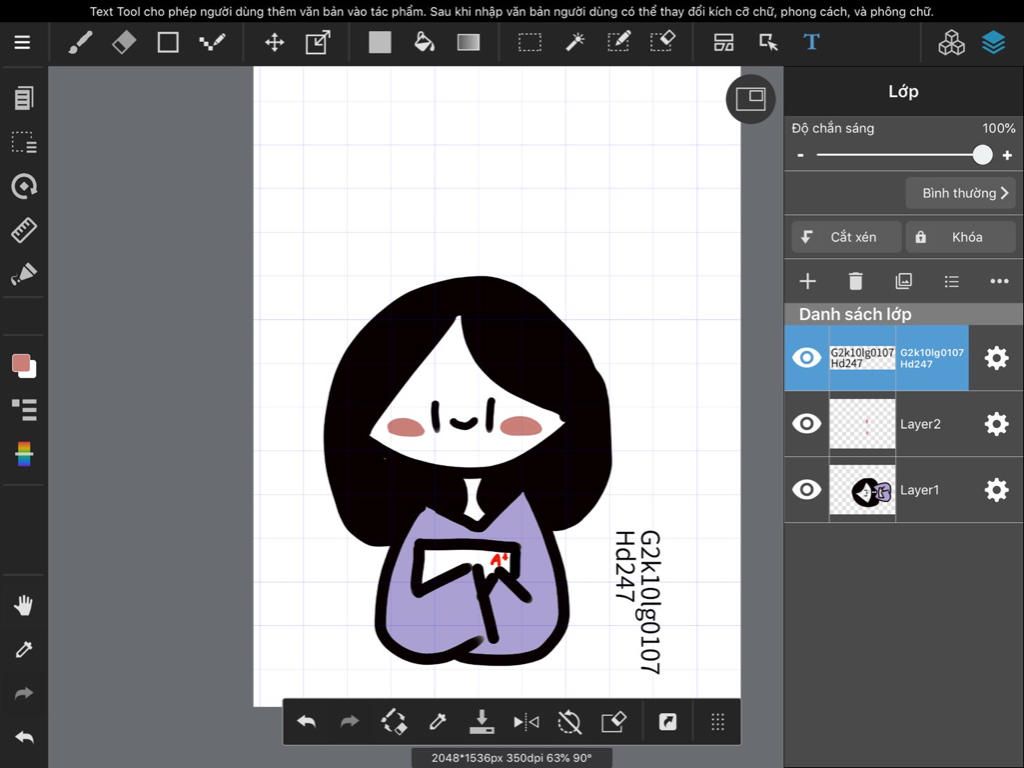Decrease opacity with the minus button
The width and height of the screenshot is (1024, 768).
click(x=801, y=155)
